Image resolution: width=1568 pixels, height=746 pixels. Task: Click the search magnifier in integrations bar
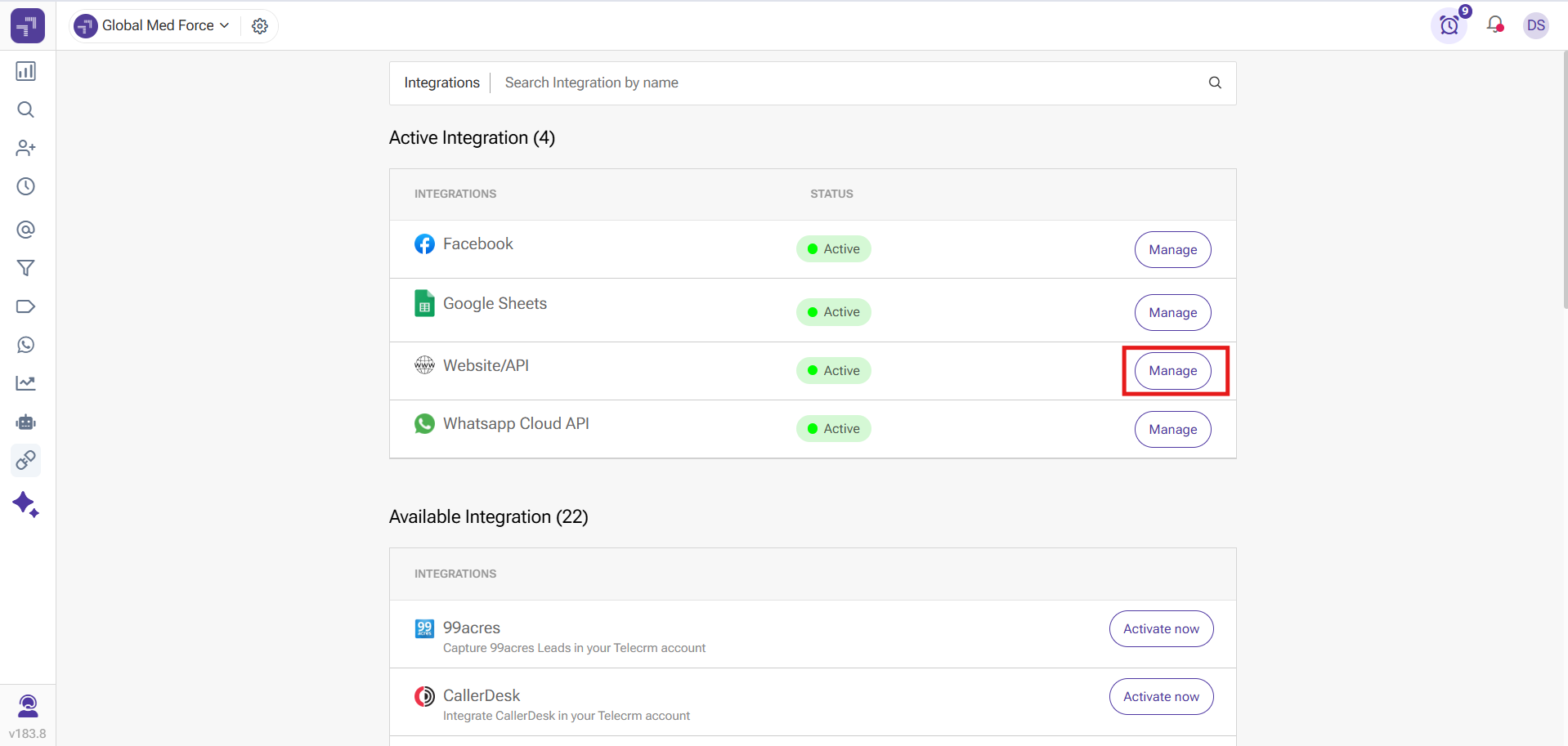pos(1216,83)
